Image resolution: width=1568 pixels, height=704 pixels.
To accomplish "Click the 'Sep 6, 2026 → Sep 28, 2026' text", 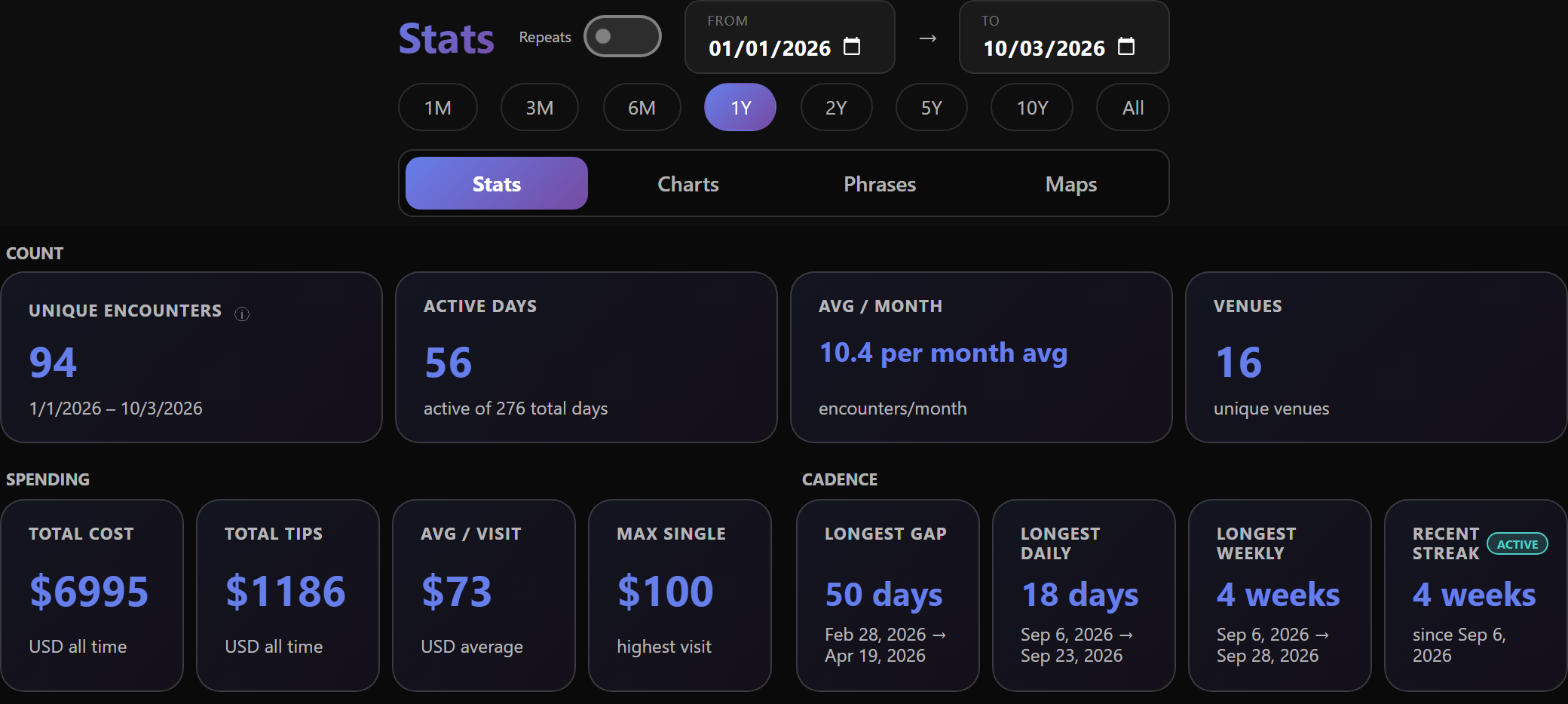I will point(1273,645).
